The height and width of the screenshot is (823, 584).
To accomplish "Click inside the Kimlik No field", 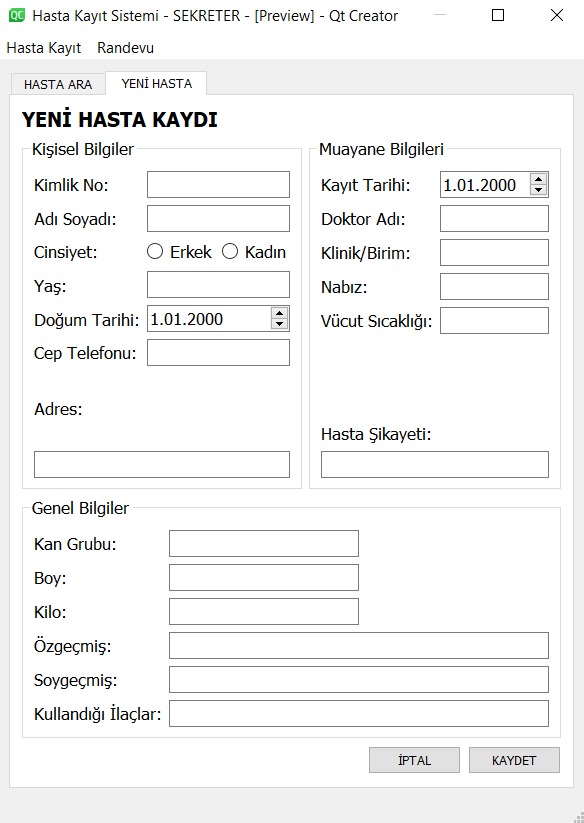I will point(216,184).
